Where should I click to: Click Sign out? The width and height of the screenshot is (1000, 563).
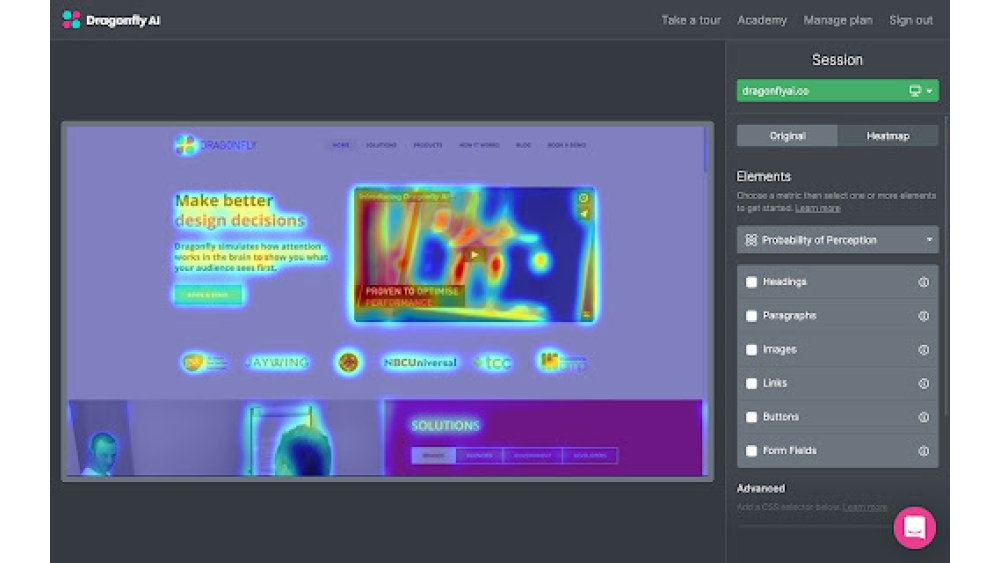pos(911,20)
